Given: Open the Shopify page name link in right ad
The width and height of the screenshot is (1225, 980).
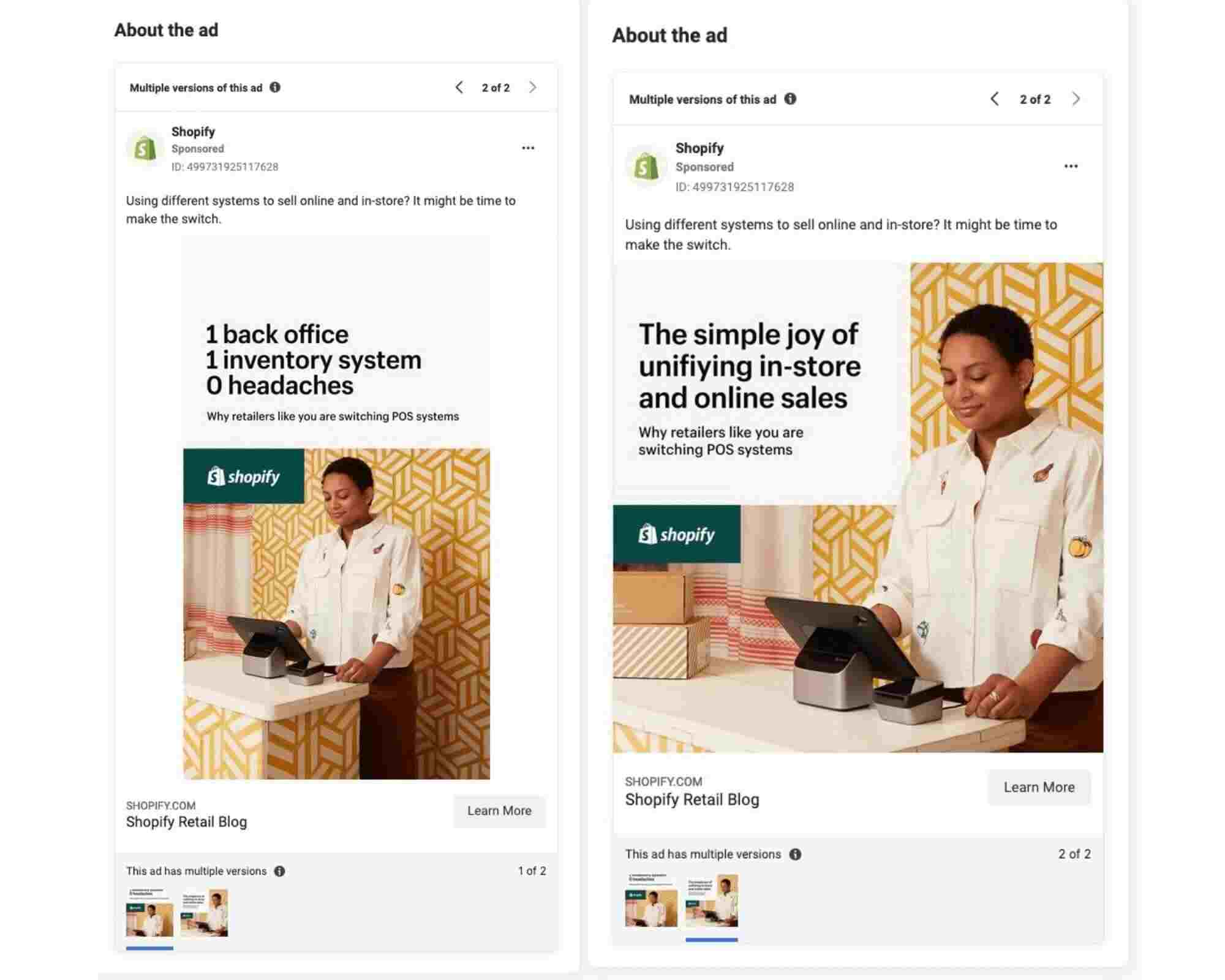Looking at the screenshot, I should pyautogui.click(x=699, y=148).
